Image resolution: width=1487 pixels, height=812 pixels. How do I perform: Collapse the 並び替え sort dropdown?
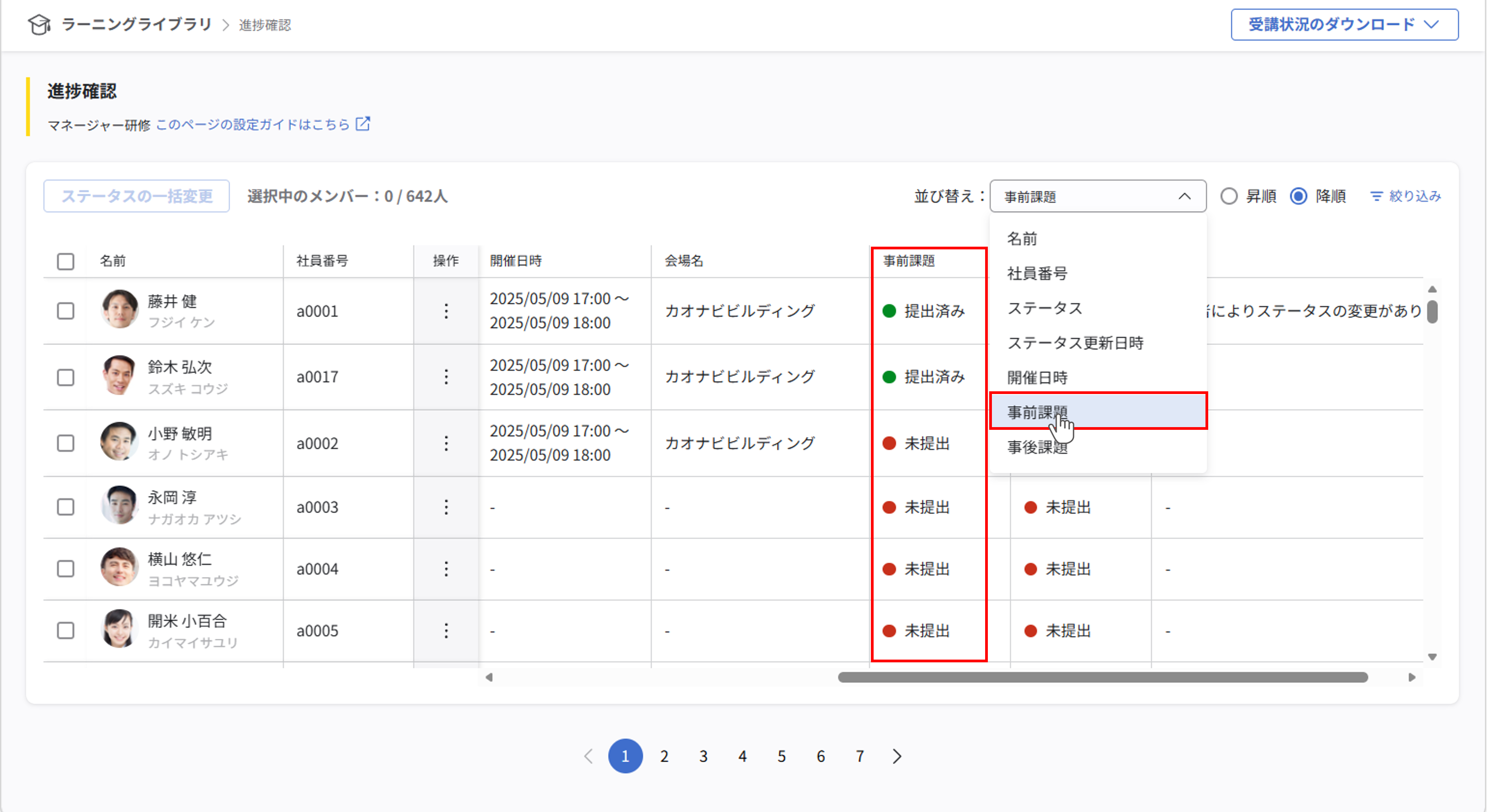tap(1098, 197)
